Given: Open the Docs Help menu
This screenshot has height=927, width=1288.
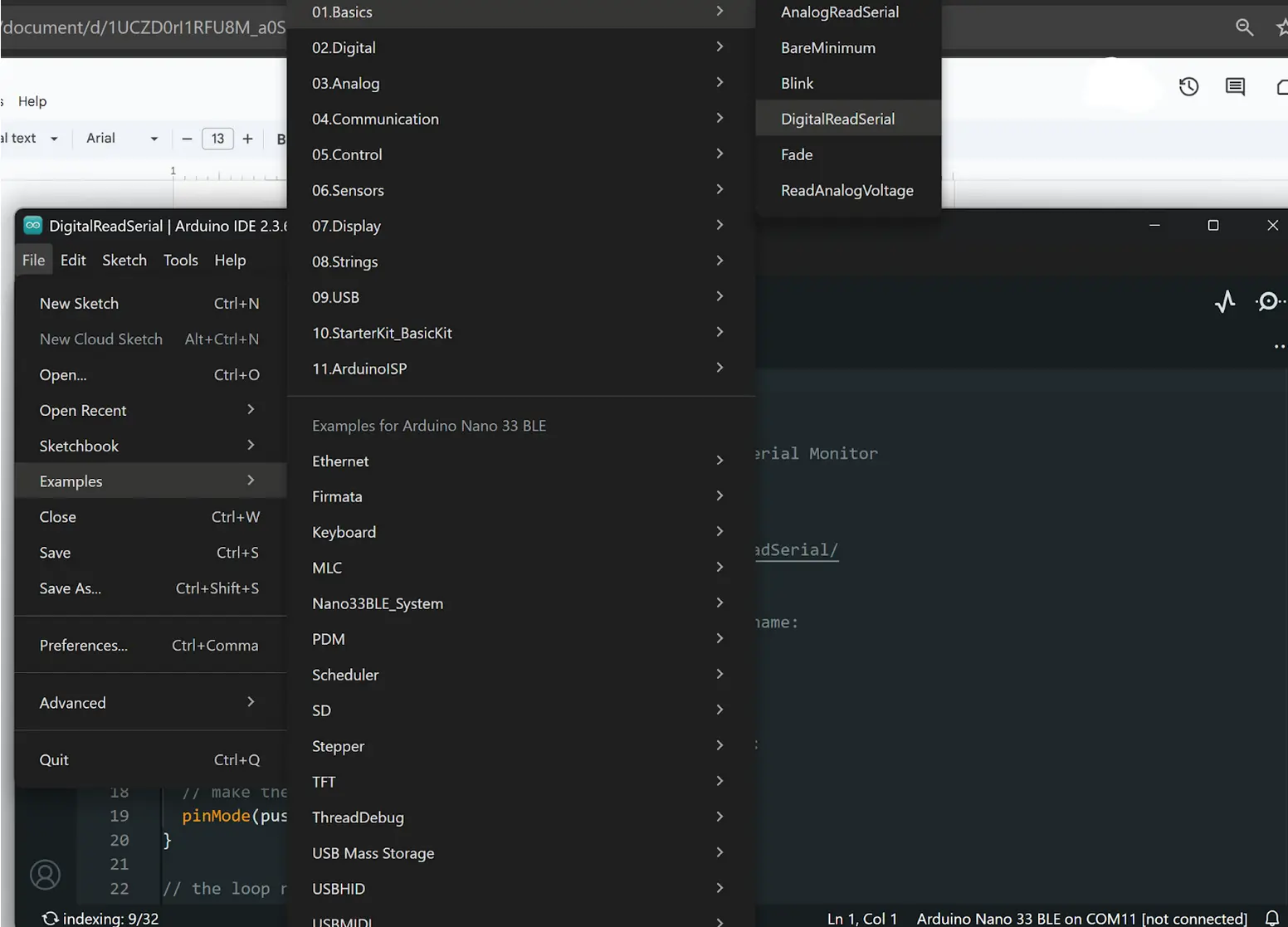Looking at the screenshot, I should tap(32, 101).
